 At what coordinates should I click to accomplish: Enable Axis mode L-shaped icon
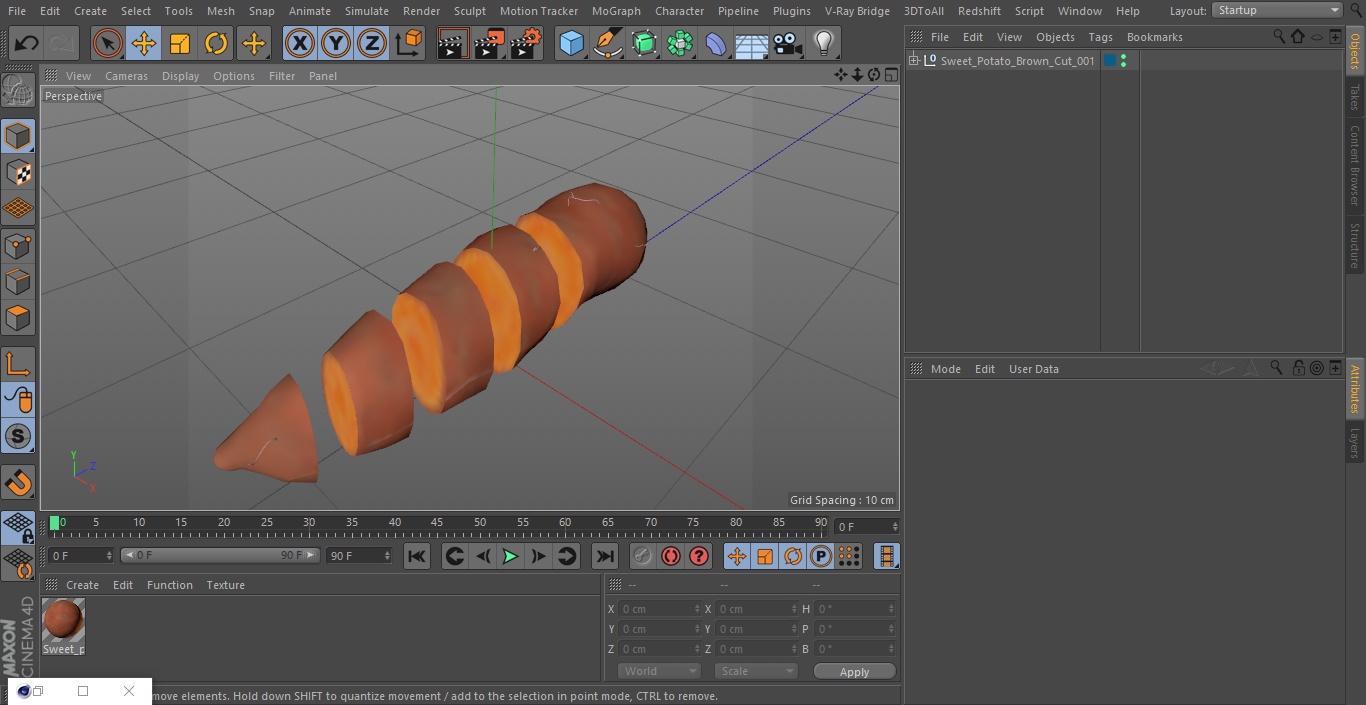coord(18,364)
